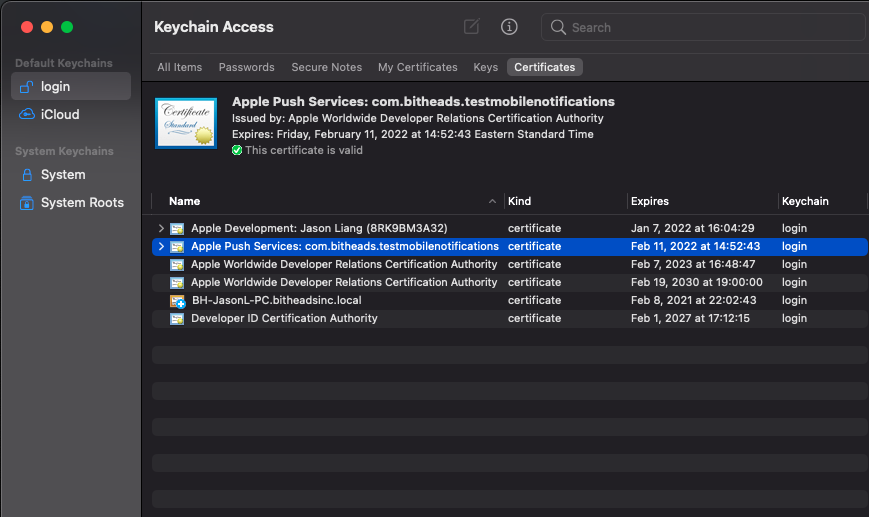
Task: Open the My Certificates tab
Action: click(418, 67)
